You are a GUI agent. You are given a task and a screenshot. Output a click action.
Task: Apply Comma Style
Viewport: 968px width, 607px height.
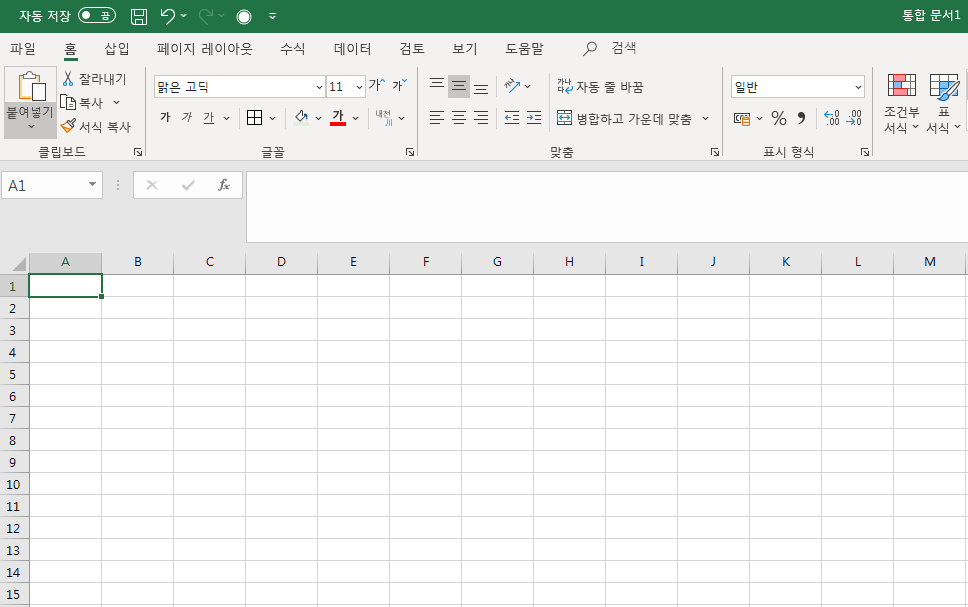click(801, 118)
